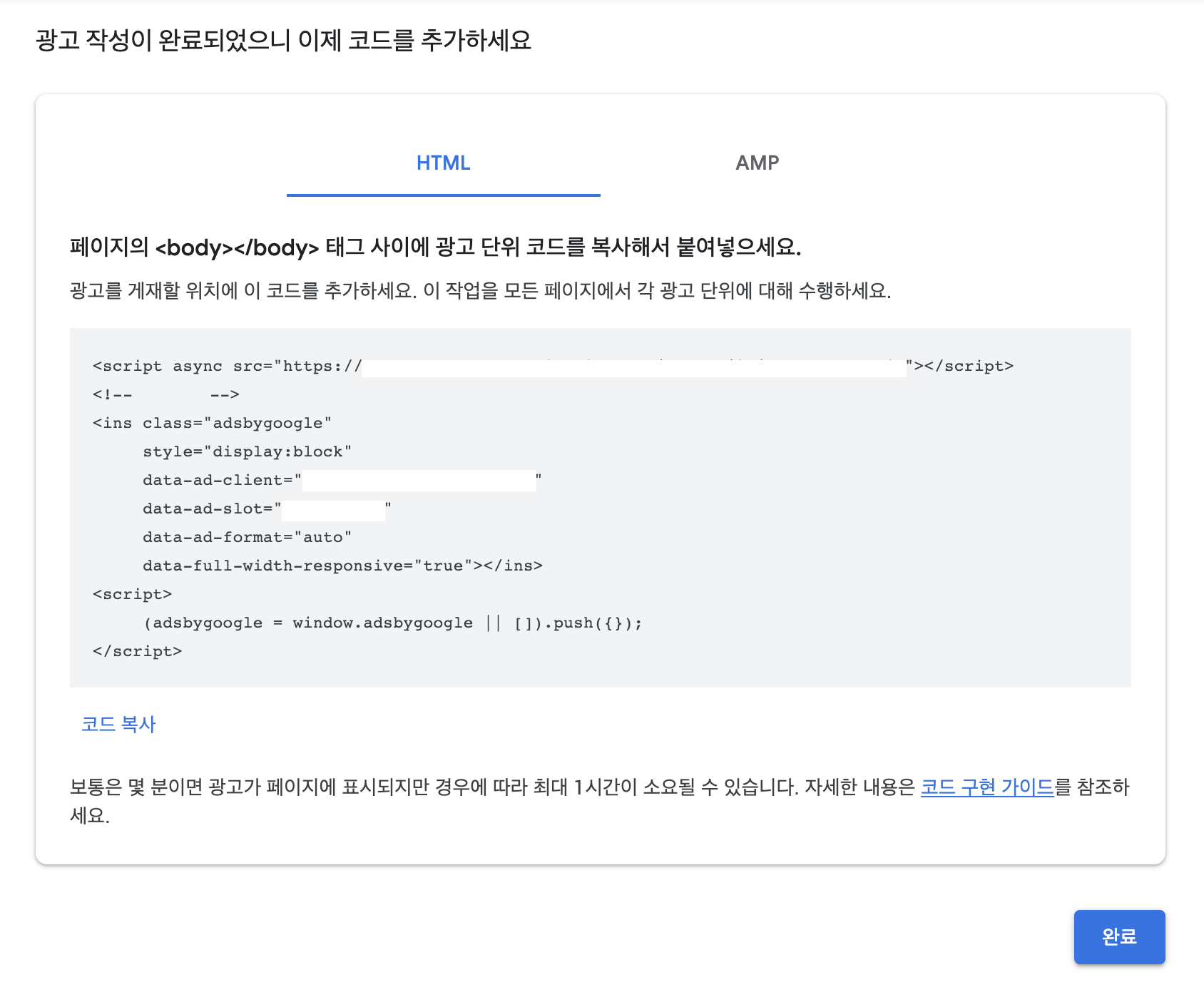Click the page heading about adding code
This screenshot has width=1204, height=1007.
[x=283, y=43]
